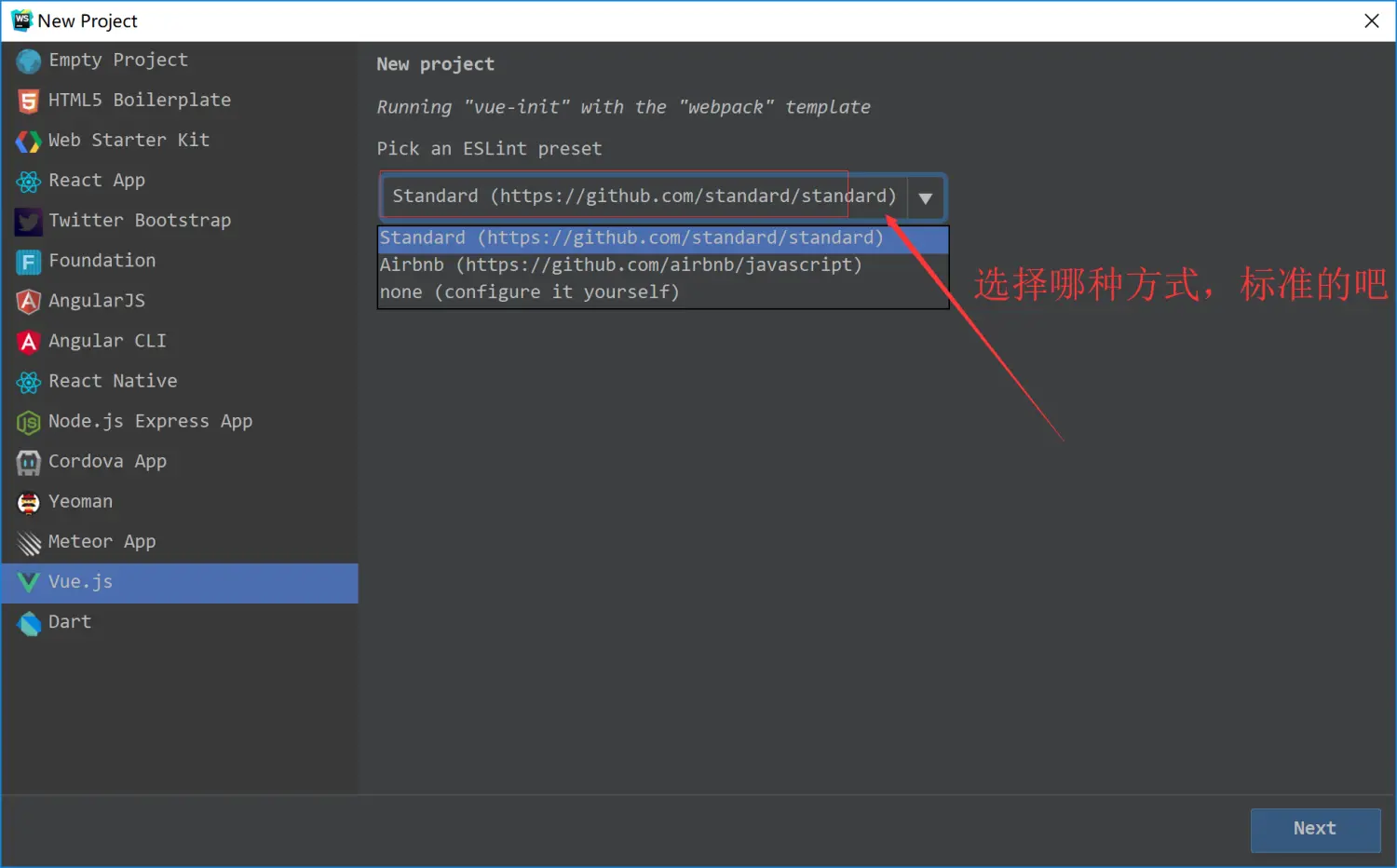Image resolution: width=1397 pixels, height=868 pixels.
Task: Select the React App label
Action: click(x=97, y=180)
